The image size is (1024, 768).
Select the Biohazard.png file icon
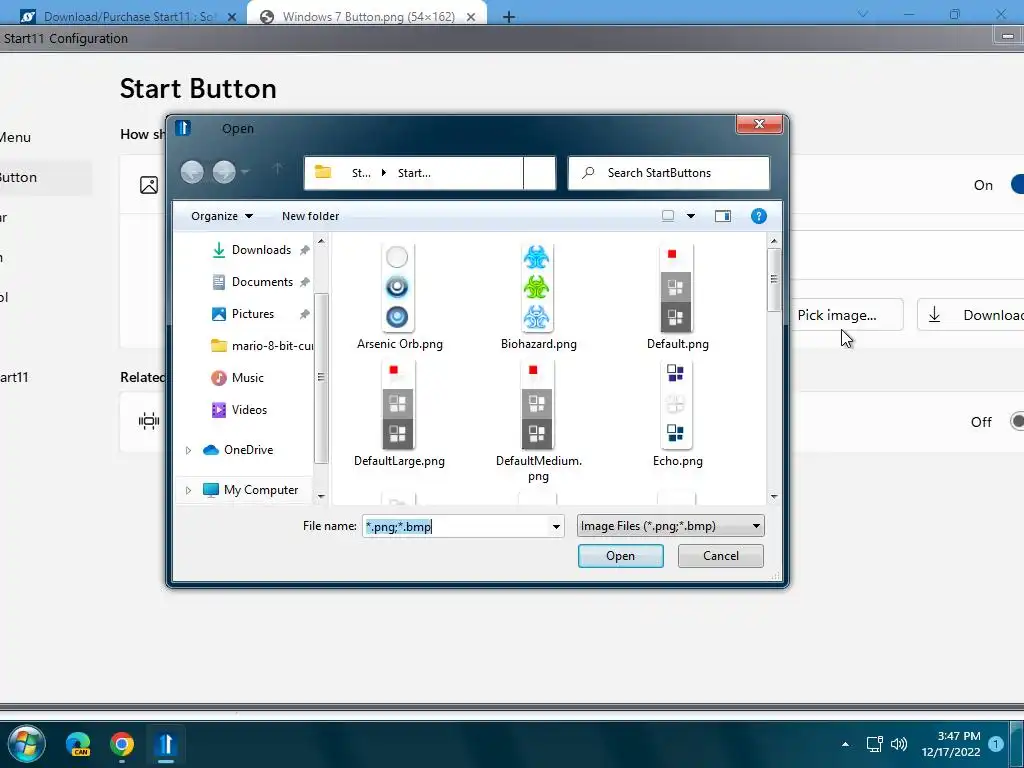537,287
